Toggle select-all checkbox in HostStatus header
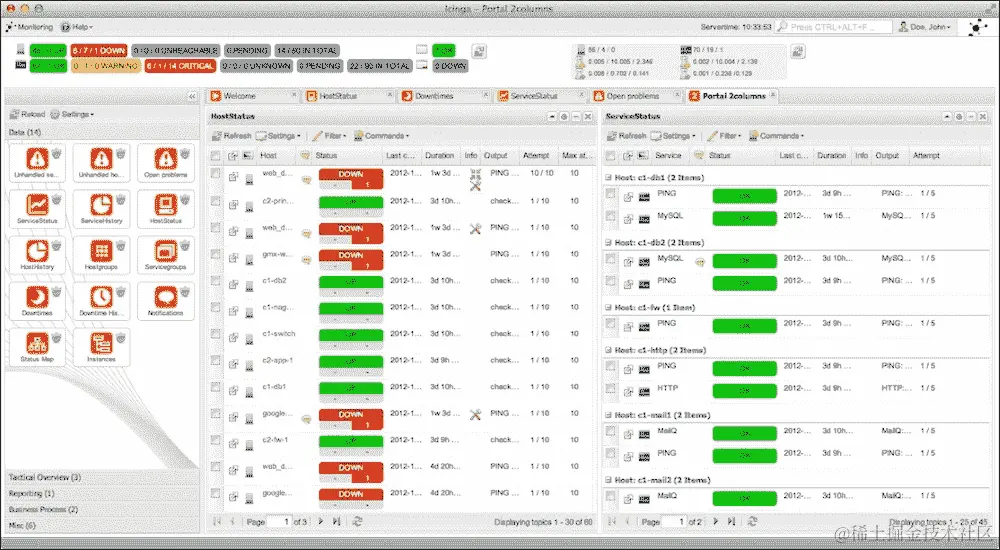 216,155
